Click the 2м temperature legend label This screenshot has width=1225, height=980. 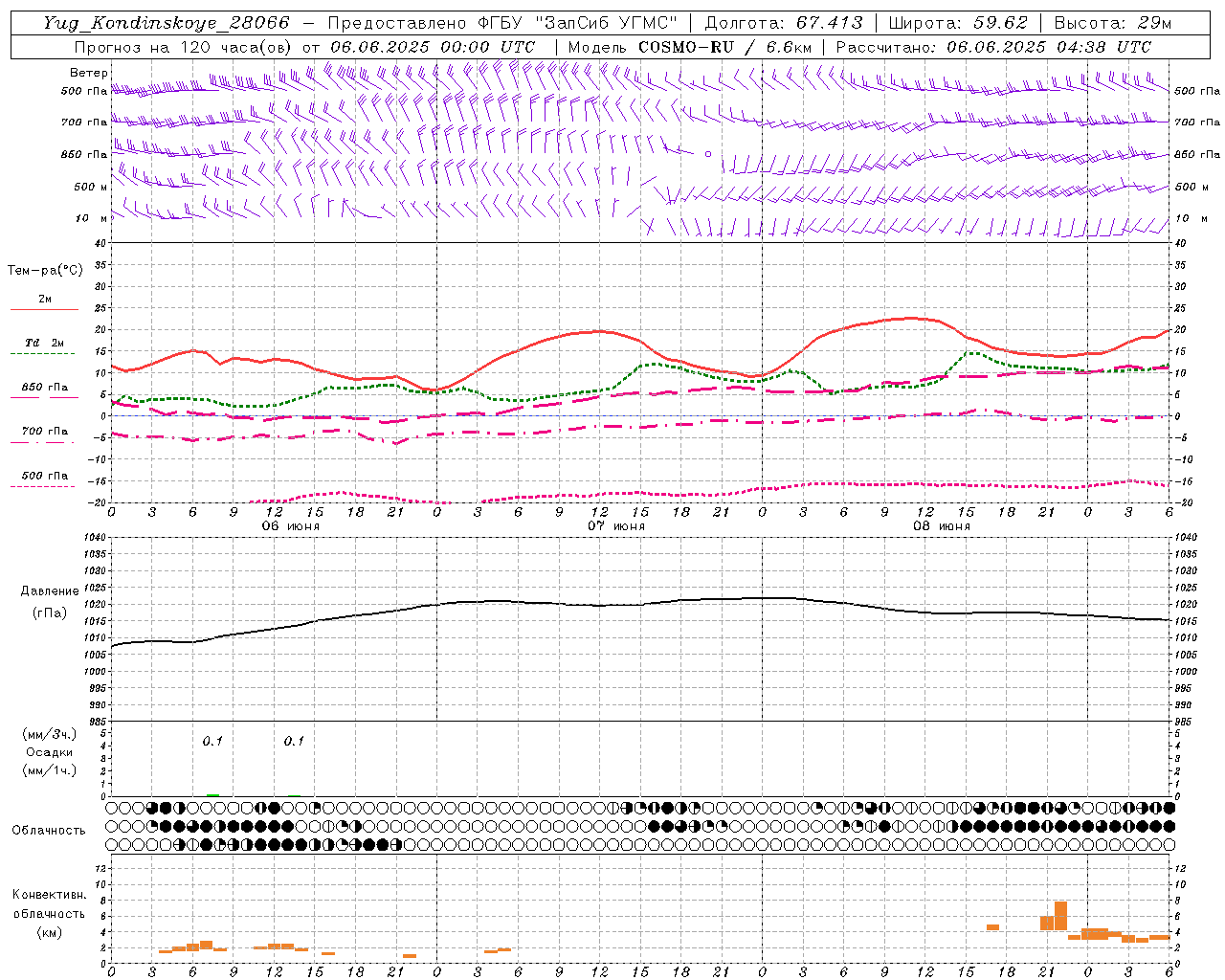pyautogui.click(x=45, y=299)
